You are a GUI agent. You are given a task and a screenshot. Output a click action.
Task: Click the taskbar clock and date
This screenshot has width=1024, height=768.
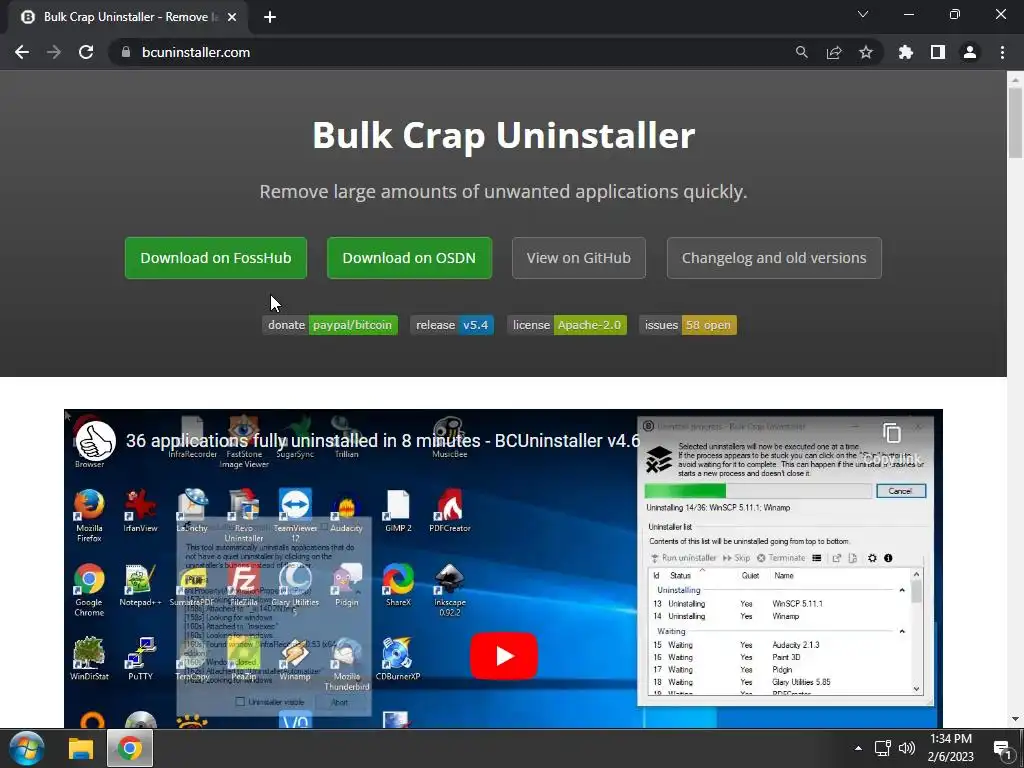[951, 748]
